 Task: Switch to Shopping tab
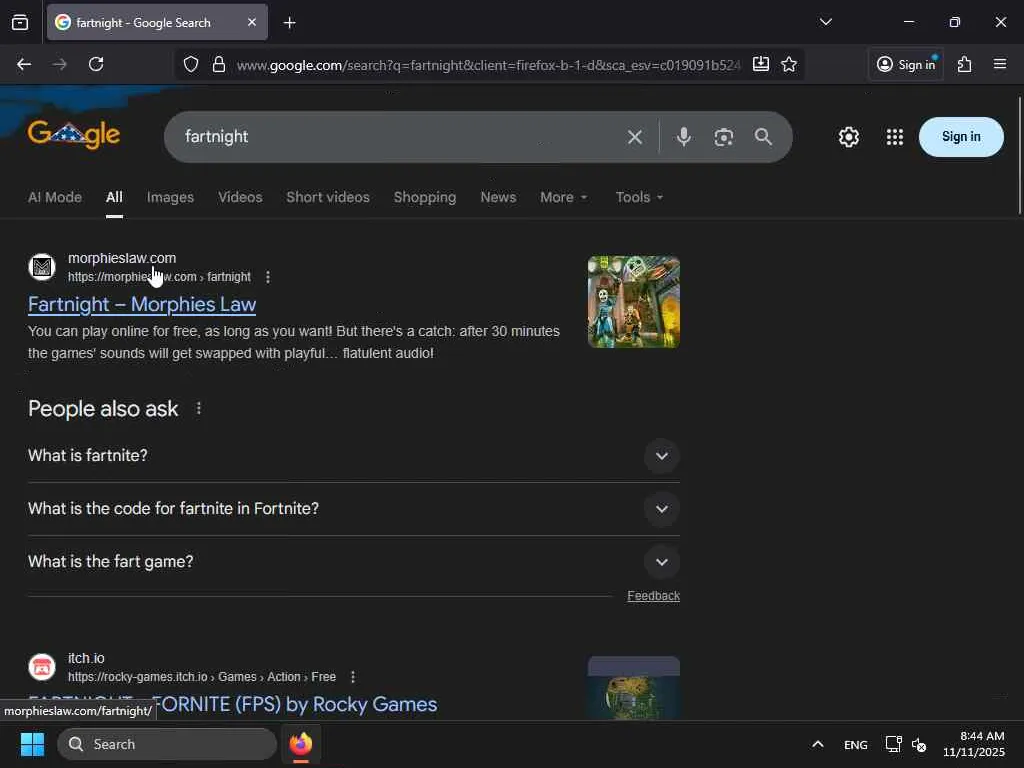point(425,197)
